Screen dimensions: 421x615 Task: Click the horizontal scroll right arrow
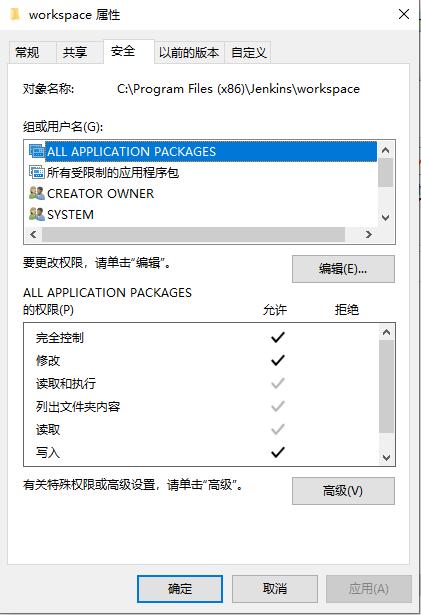(368, 235)
